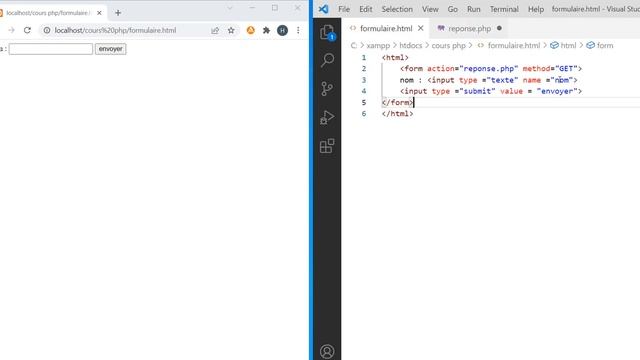The width and height of the screenshot is (640, 360).
Task: Click the "reponse.php" action value in code
Action: (489, 69)
